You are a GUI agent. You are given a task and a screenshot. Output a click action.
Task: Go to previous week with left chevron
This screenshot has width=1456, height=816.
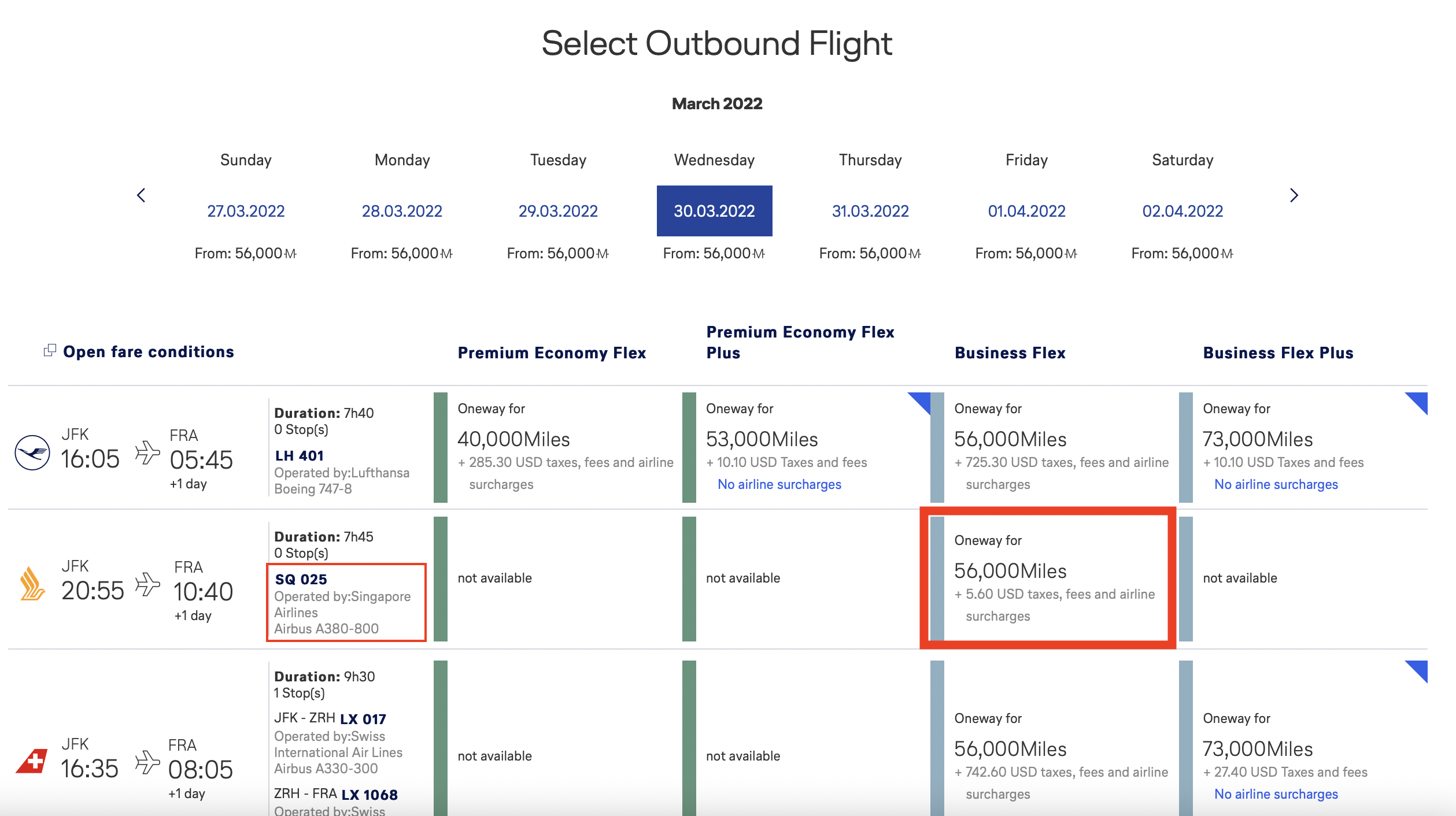141,195
